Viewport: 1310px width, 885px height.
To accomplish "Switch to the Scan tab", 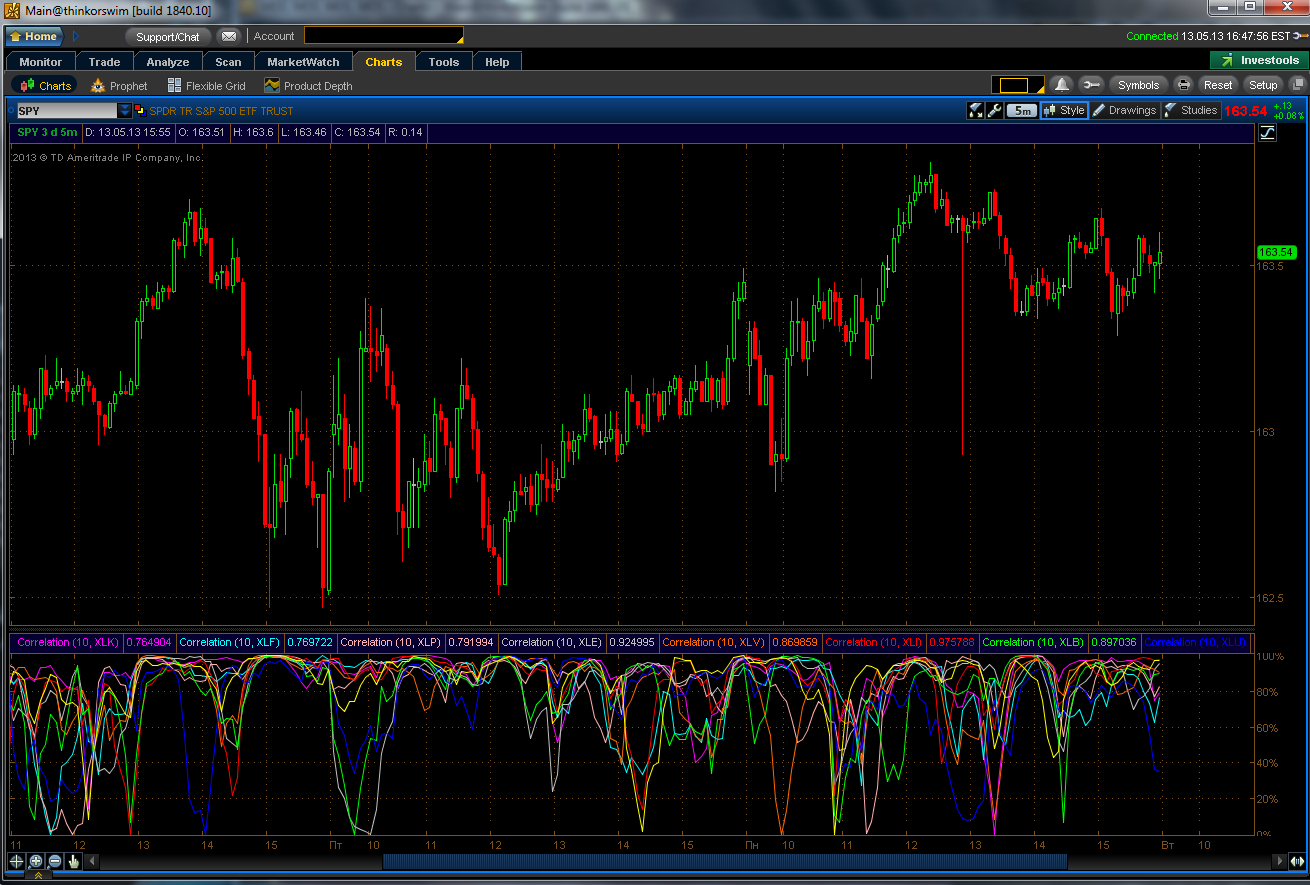I will click(x=228, y=62).
